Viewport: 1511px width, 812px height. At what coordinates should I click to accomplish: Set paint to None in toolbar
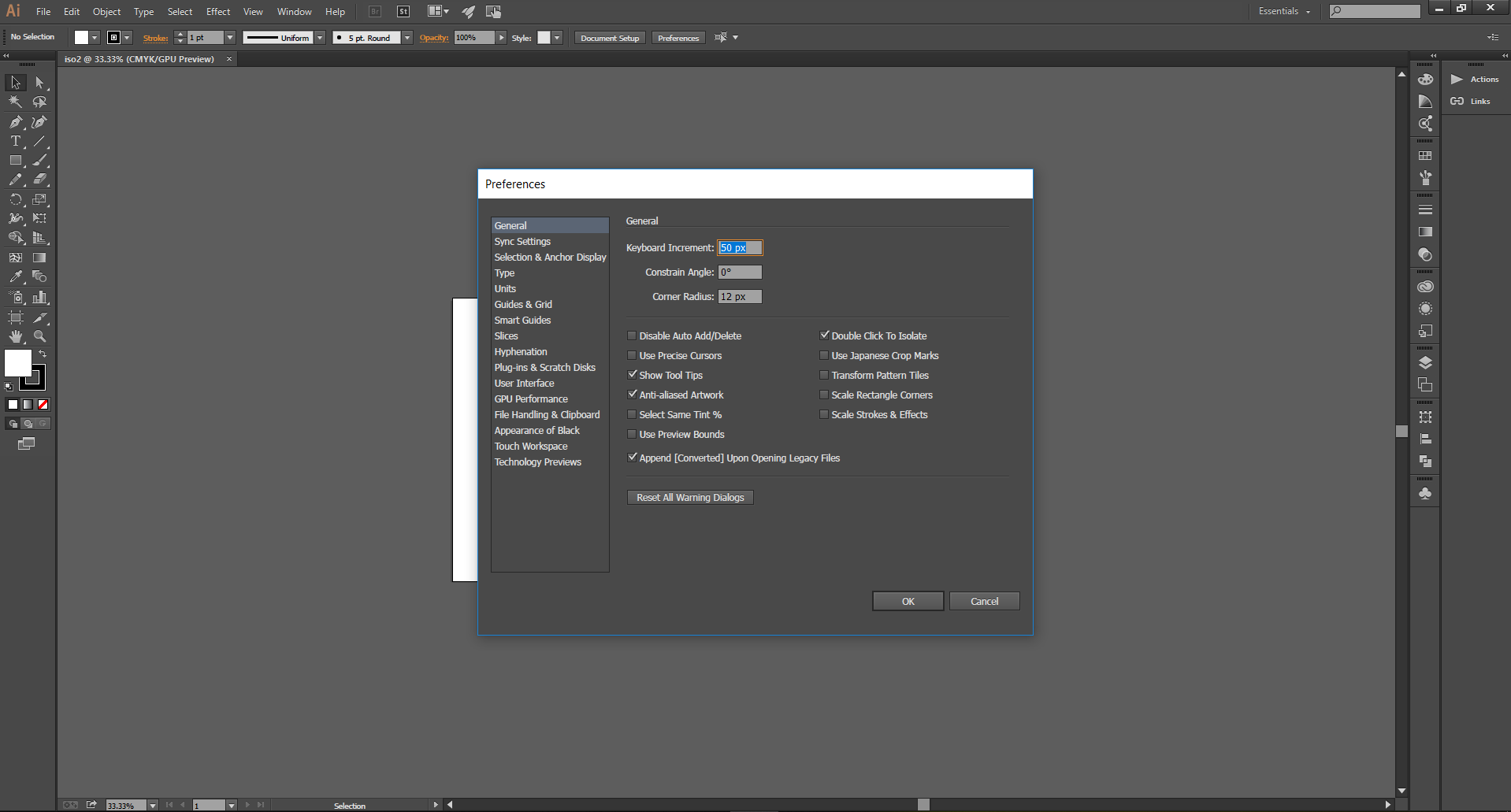click(x=43, y=405)
